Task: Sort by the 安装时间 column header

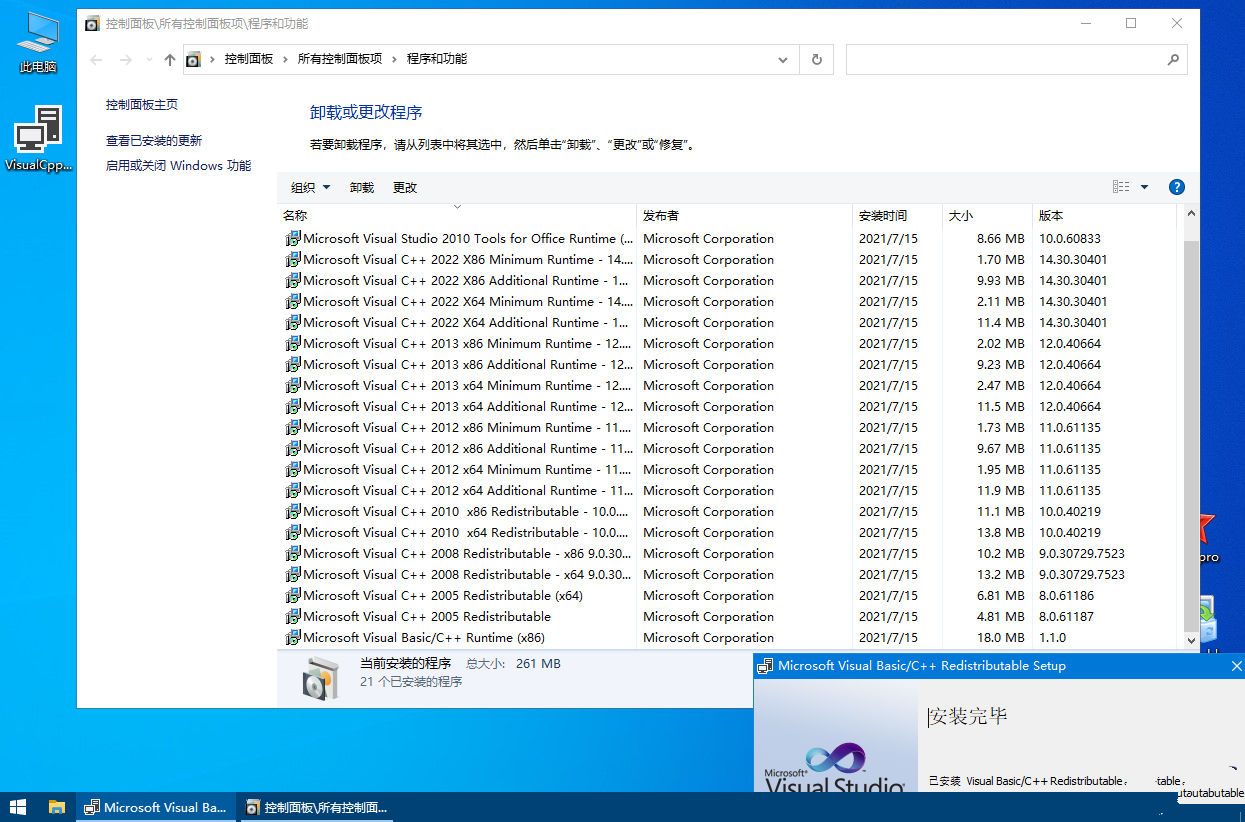Action: coord(897,215)
